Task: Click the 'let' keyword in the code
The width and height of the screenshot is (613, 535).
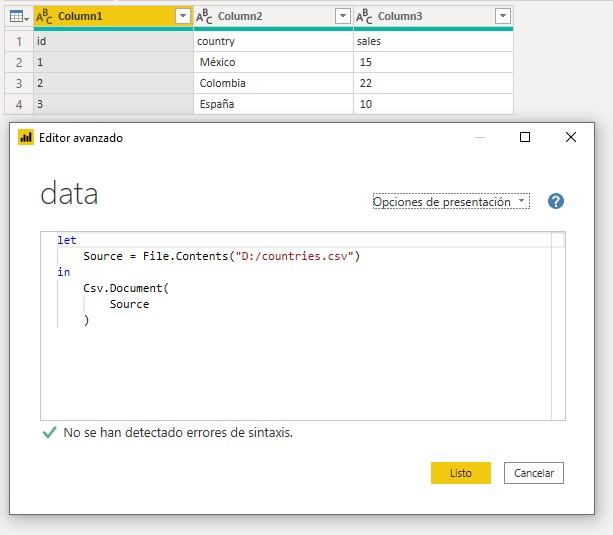Action: [66, 240]
